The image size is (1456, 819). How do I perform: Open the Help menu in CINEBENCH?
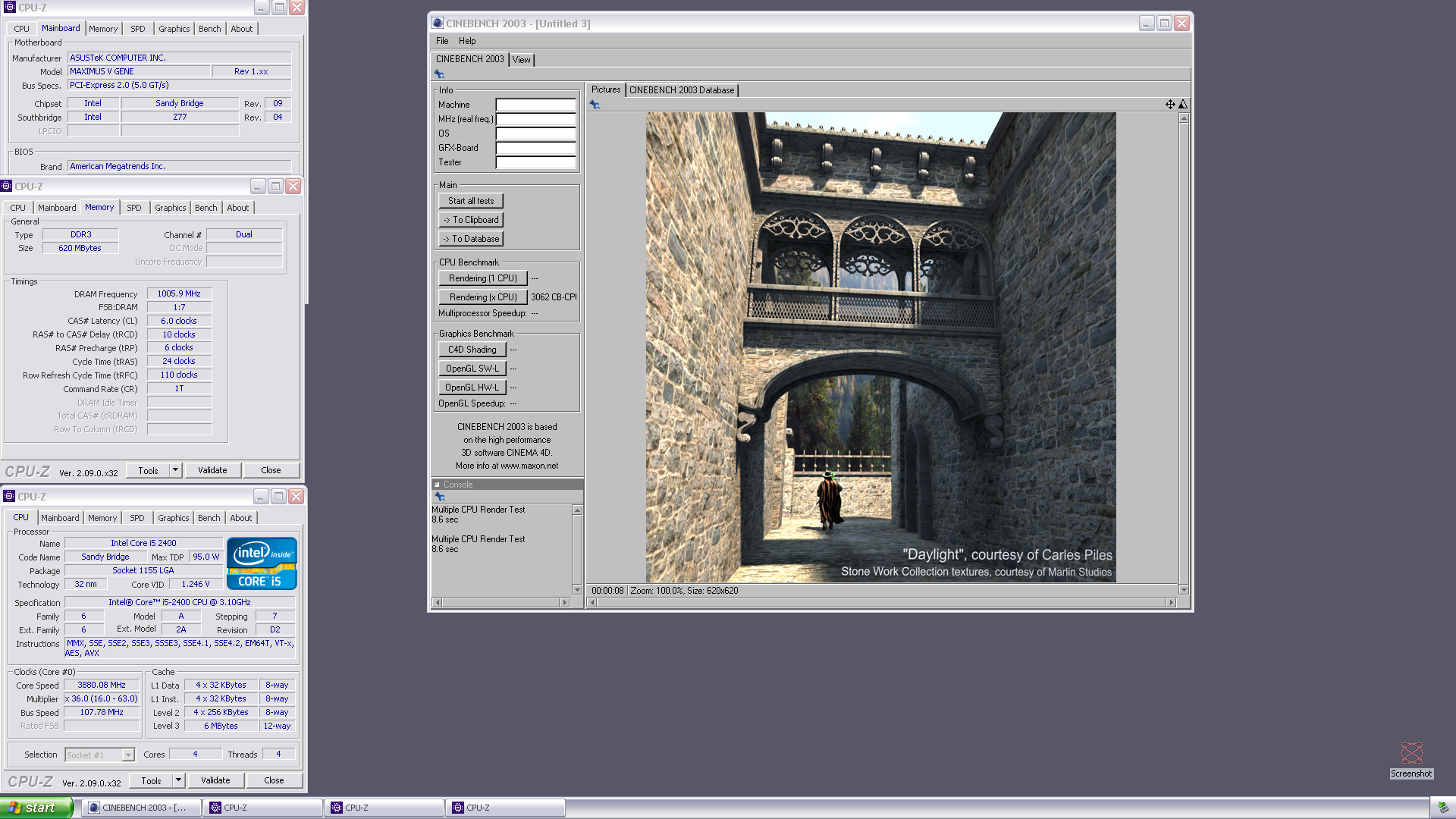tap(467, 41)
